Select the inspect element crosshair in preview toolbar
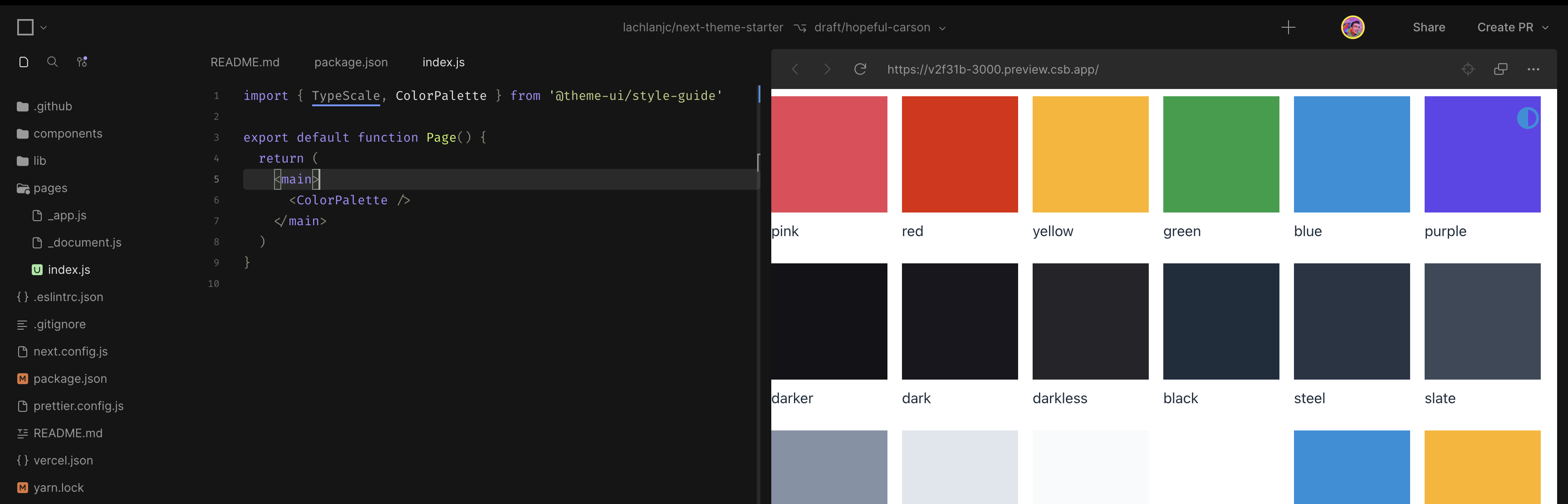 1469,69
